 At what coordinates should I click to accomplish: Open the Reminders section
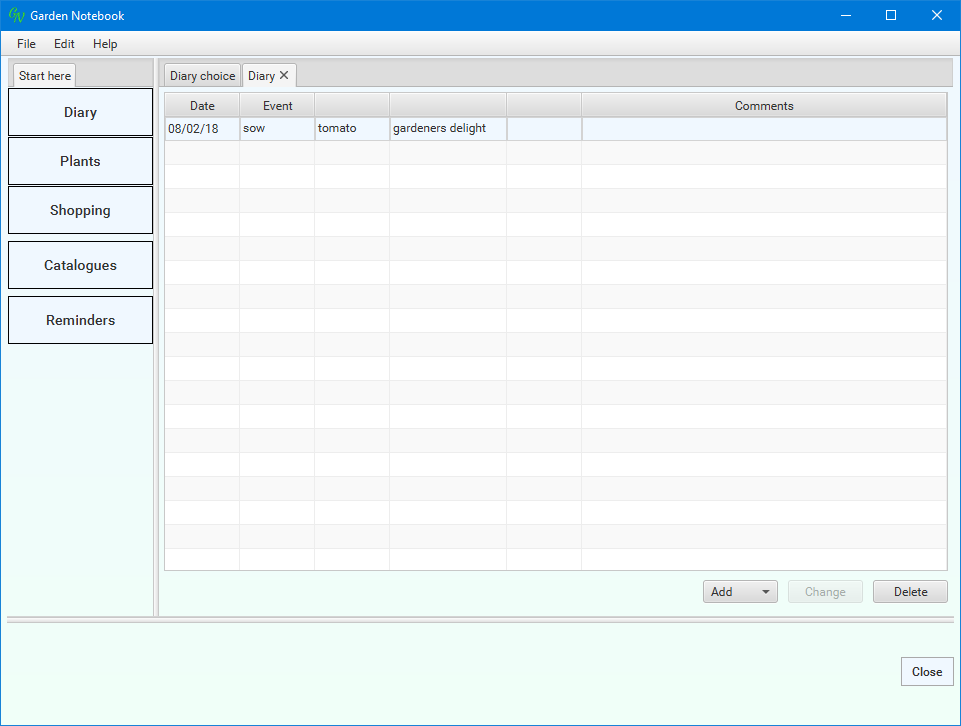[x=80, y=320]
